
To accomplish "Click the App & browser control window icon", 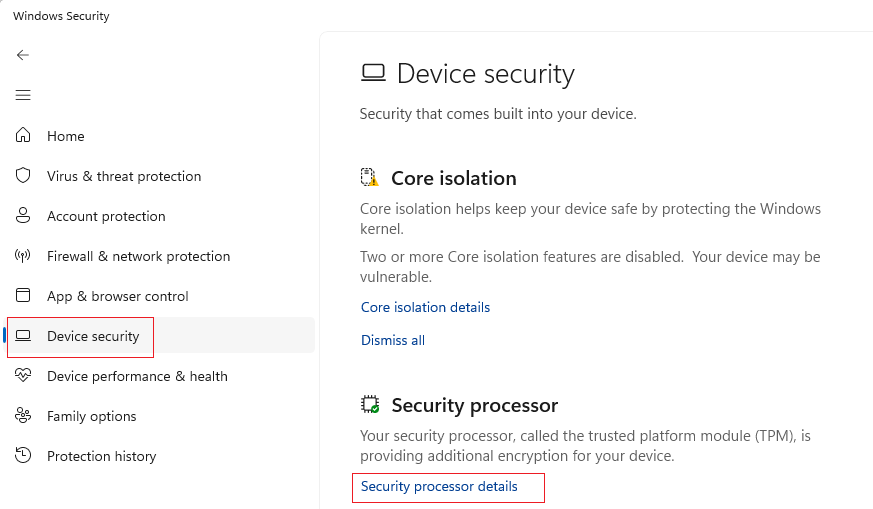I will [23, 295].
